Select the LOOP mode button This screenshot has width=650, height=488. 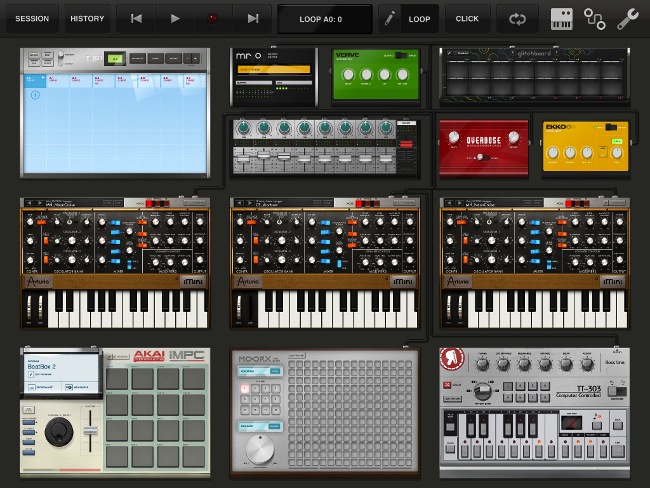pos(419,19)
